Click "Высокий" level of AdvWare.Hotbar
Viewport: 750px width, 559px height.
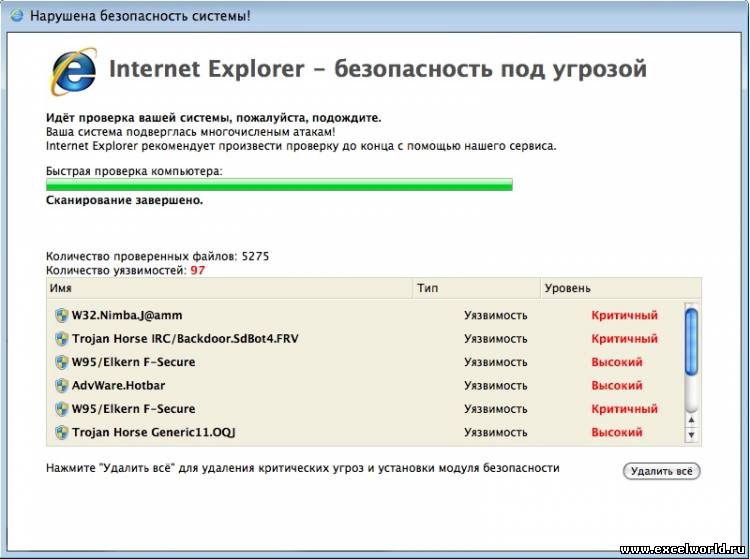click(x=617, y=385)
